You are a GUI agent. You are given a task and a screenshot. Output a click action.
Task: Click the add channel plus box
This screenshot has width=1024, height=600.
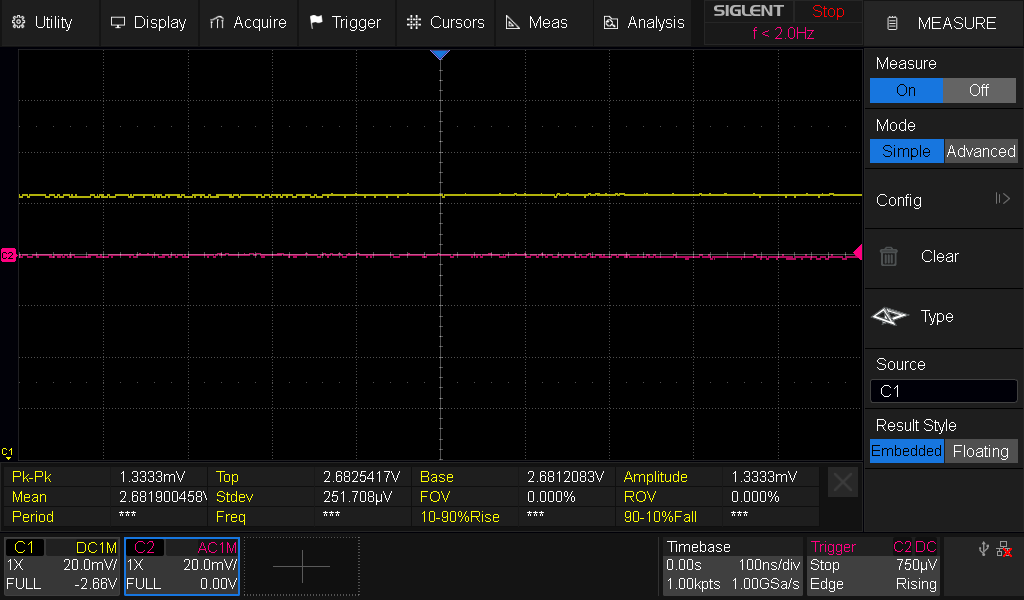tap(302, 566)
